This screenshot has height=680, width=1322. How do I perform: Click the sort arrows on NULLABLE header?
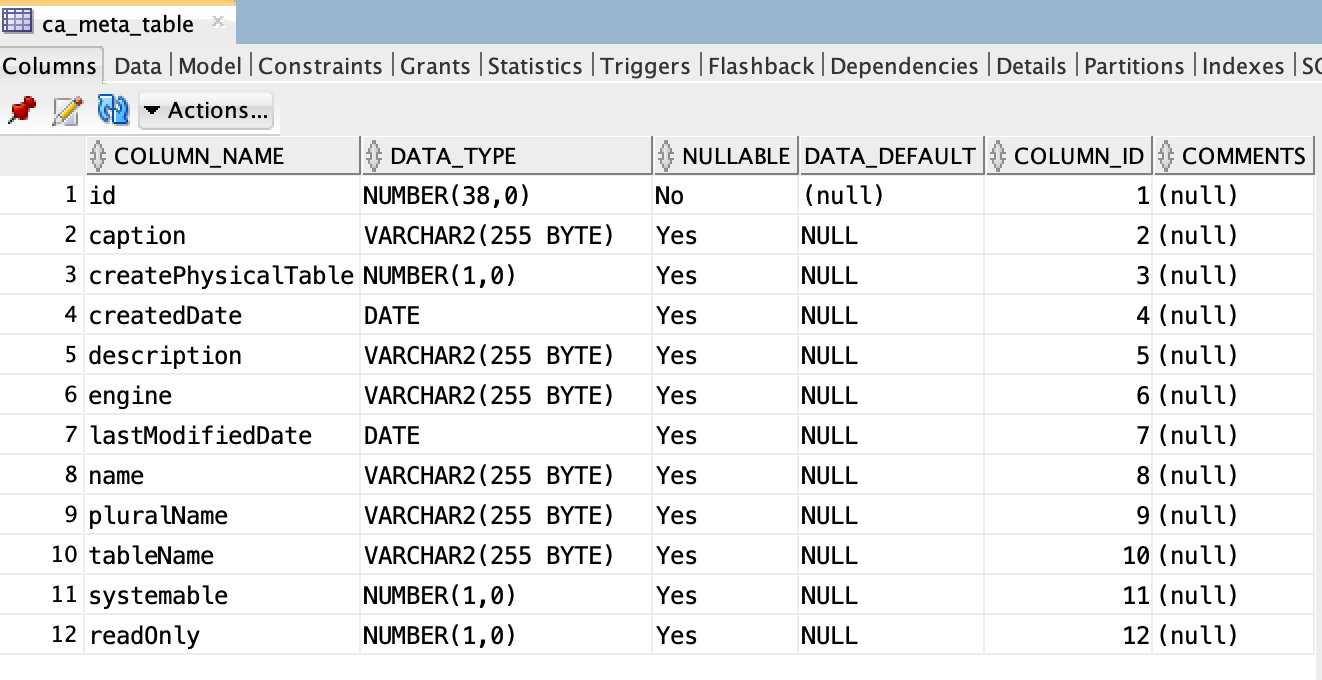click(664, 155)
